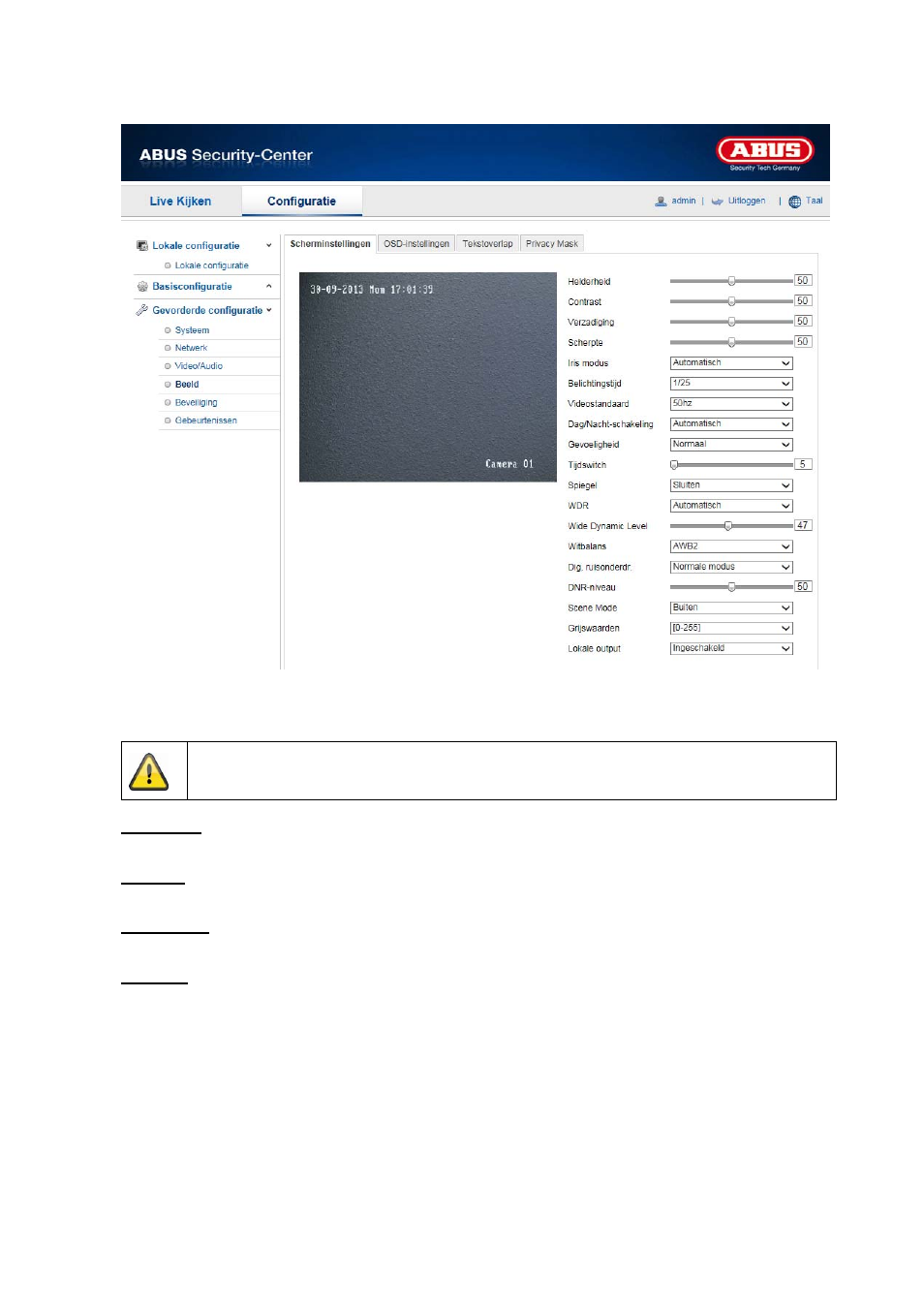Open the Dig. ruisonderdr. dropdown
924x1308 pixels.
731,567
